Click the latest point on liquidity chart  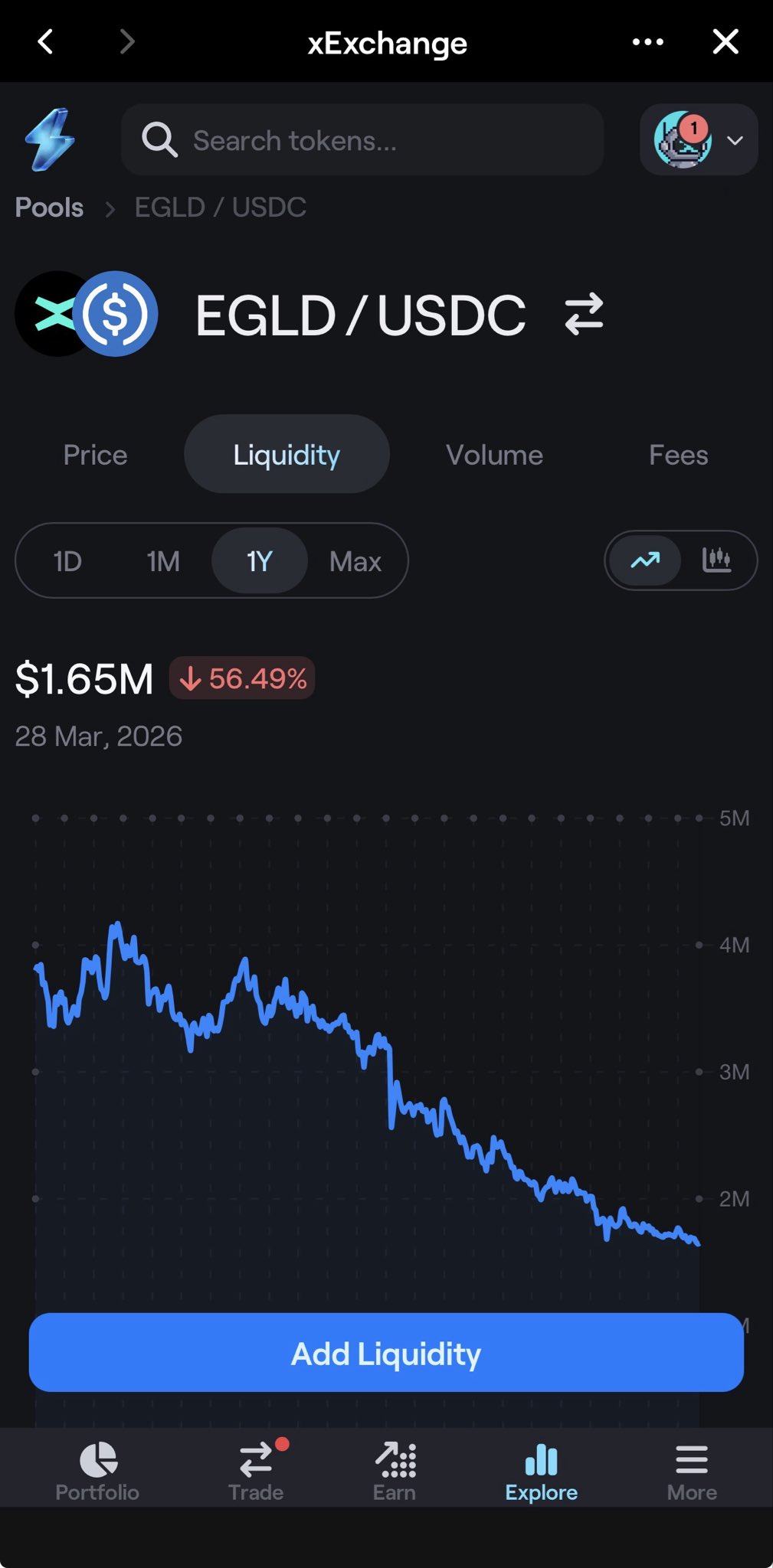(697, 1243)
